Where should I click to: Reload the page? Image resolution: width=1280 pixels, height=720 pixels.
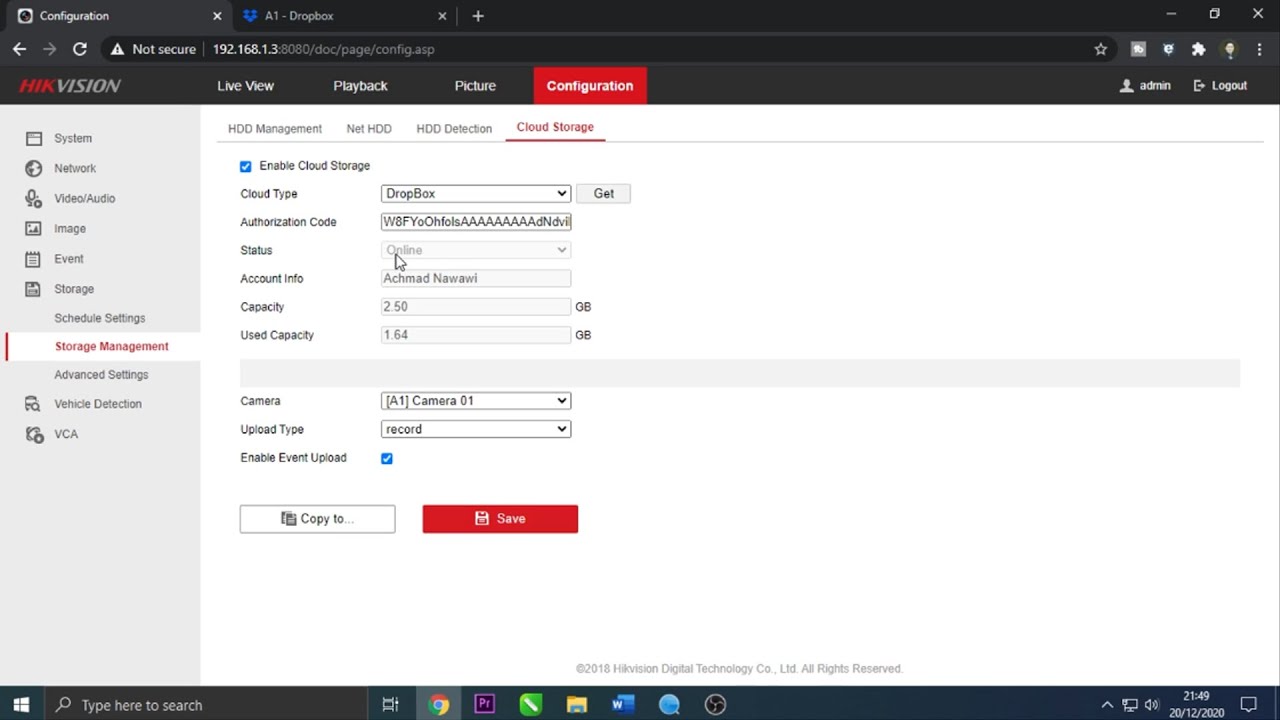pos(80,49)
